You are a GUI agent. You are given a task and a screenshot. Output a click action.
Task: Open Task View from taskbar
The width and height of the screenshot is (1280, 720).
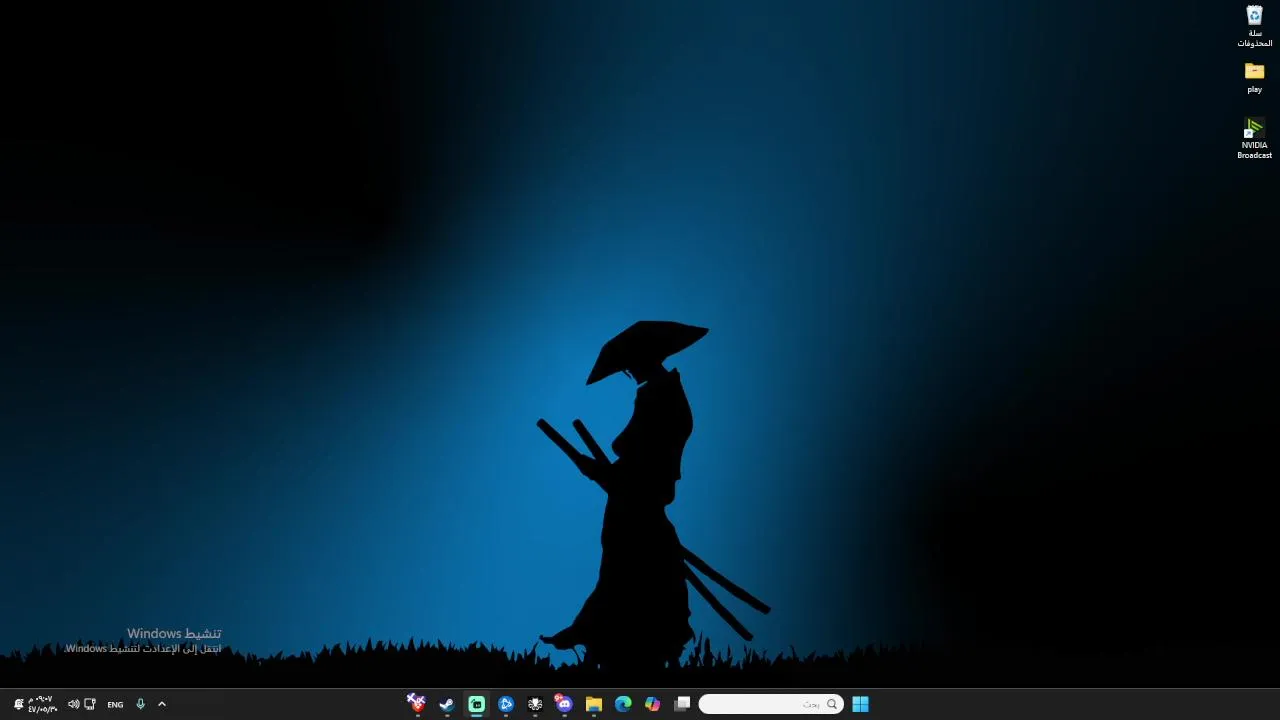point(682,704)
